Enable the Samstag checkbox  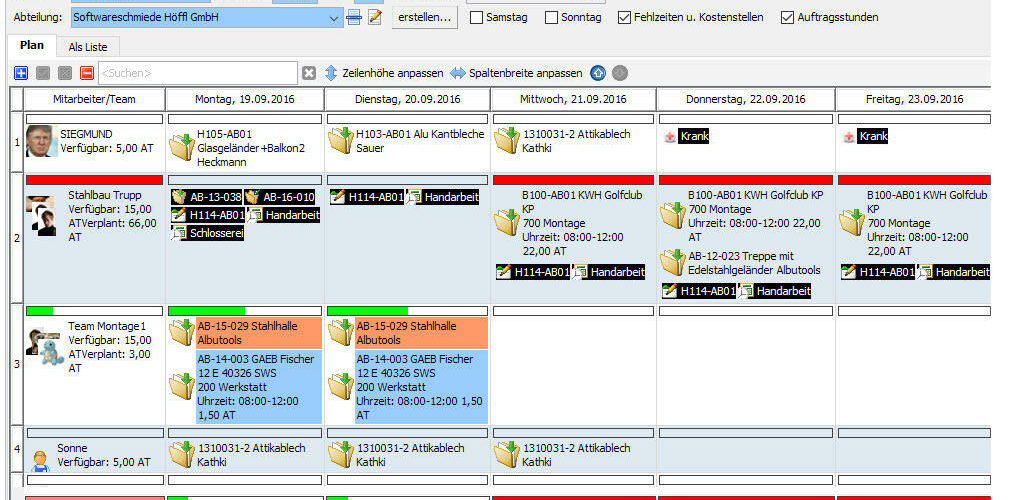[476, 18]
